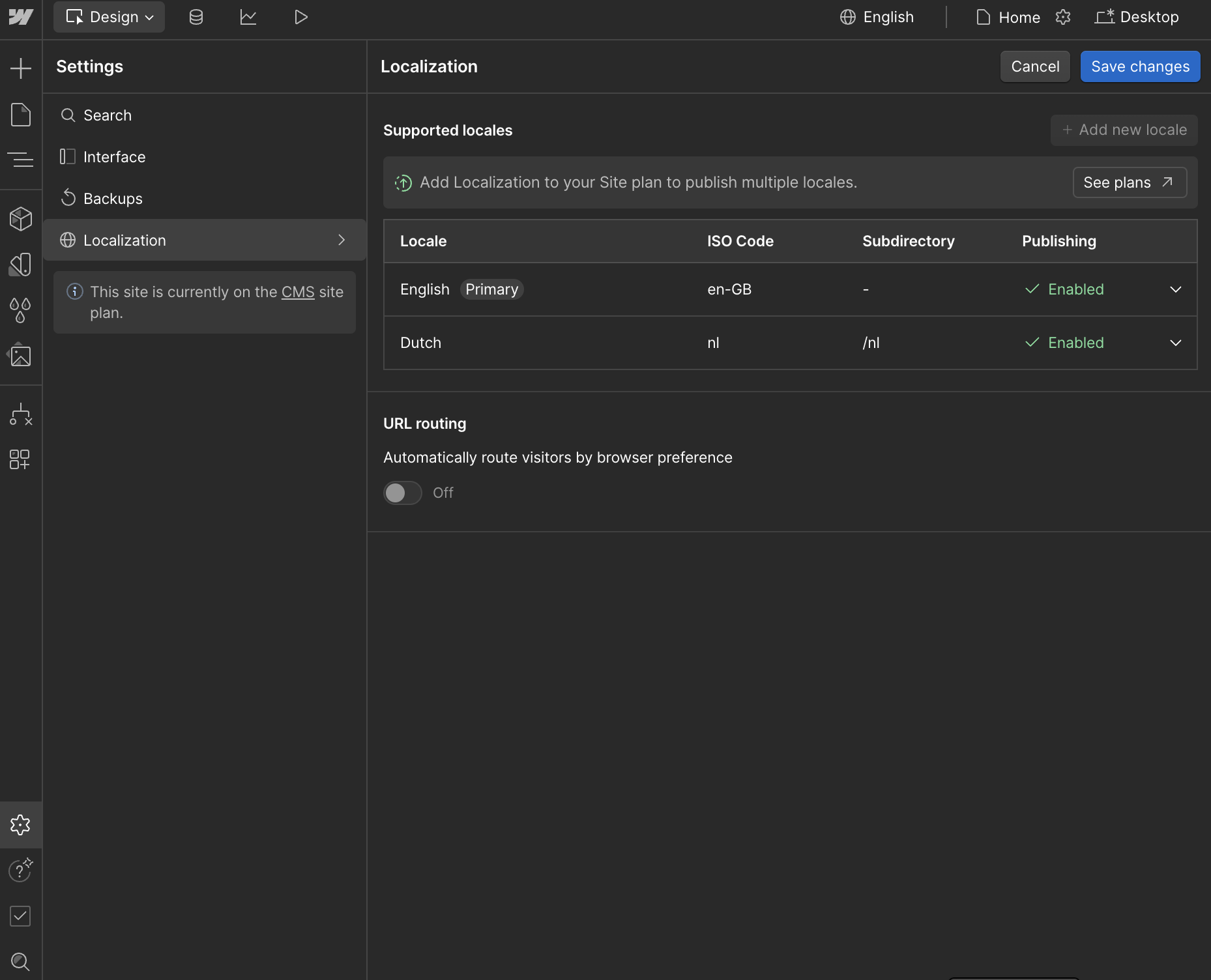The height and width of the screenshot is (980, 1211).
Task: Click the page settings gear beside Home
Action: [1063, 17]
